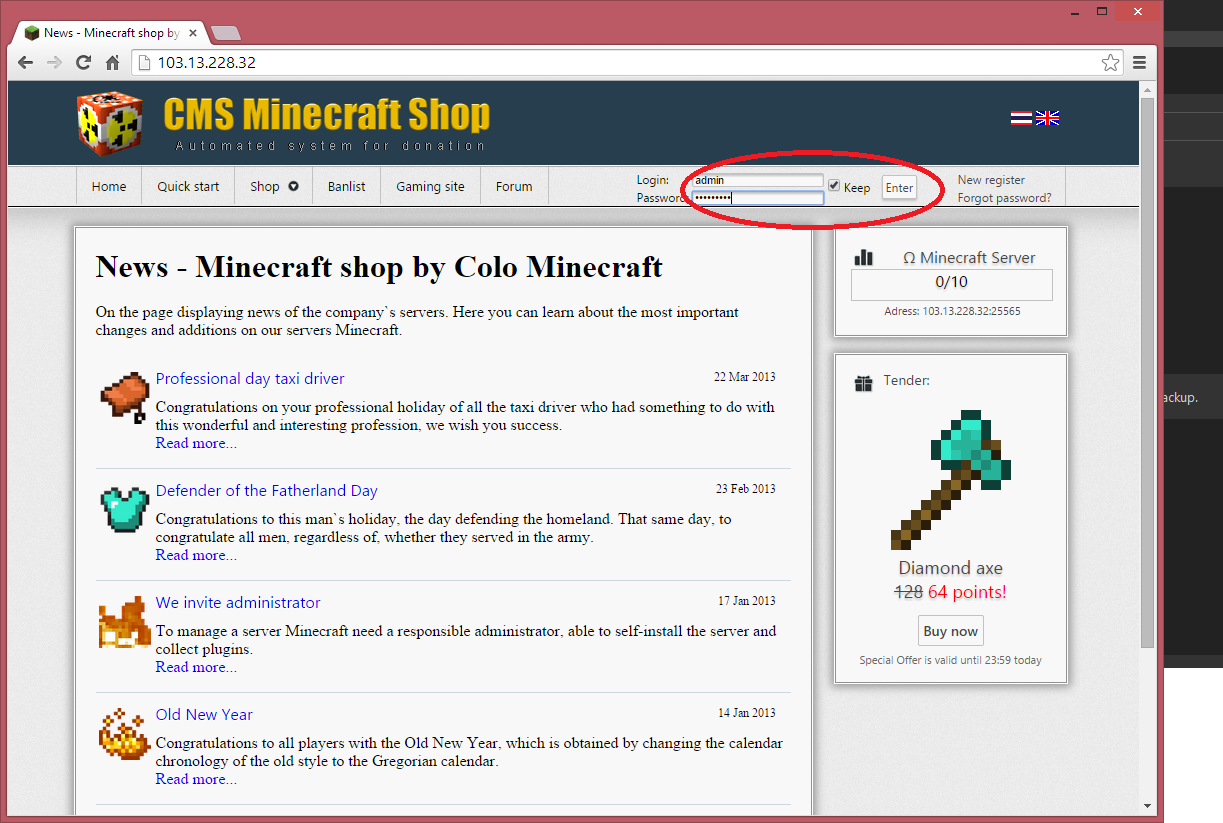
Task: Click the 64 points! sale price
Action: click(x=967, y=592)
